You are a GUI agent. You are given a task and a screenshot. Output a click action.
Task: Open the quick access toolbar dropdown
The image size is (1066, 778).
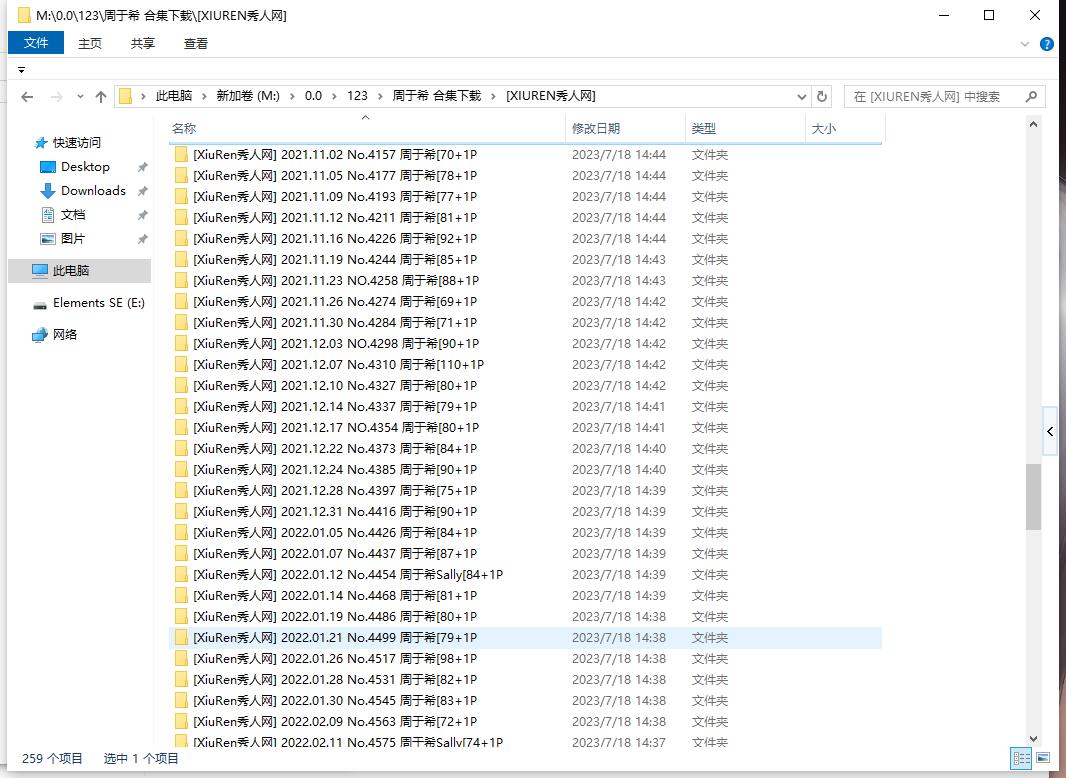[x=21, y=69]
